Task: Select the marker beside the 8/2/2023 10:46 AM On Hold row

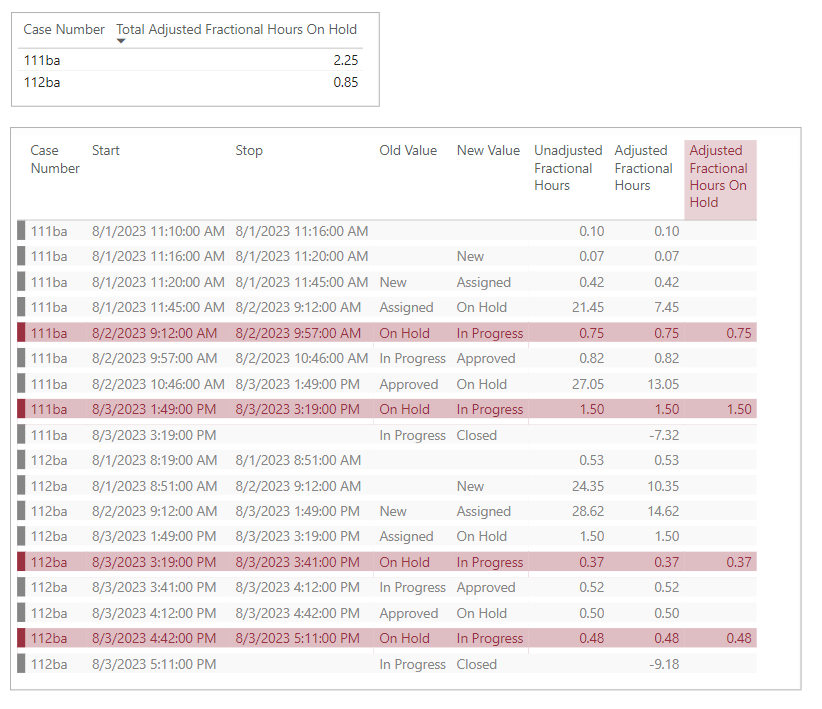Action: click(x=23, y=384)
